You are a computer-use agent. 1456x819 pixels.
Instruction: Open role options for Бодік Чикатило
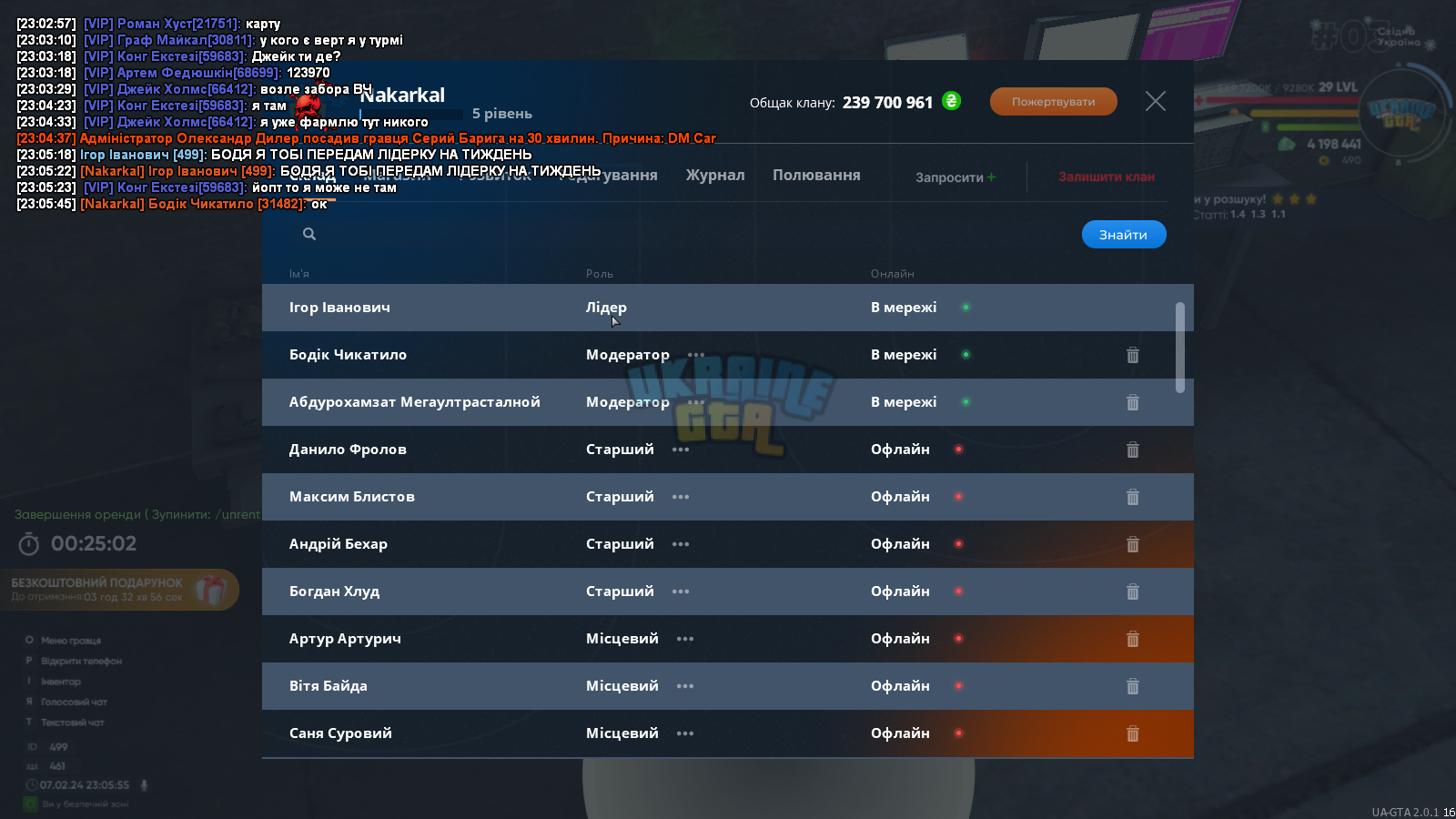pos(696,355)
